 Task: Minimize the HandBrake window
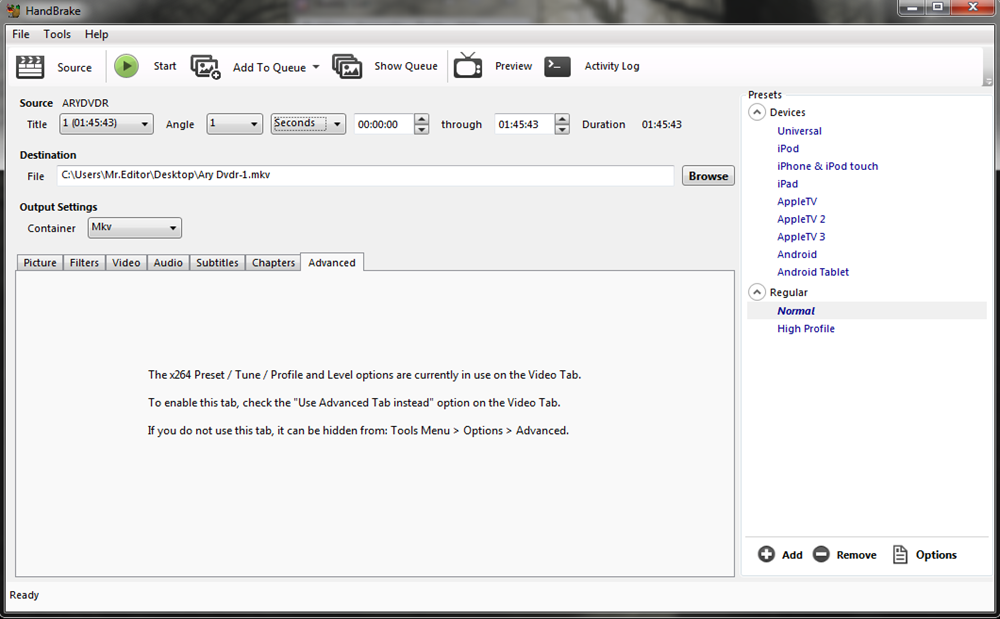[913, 8]
